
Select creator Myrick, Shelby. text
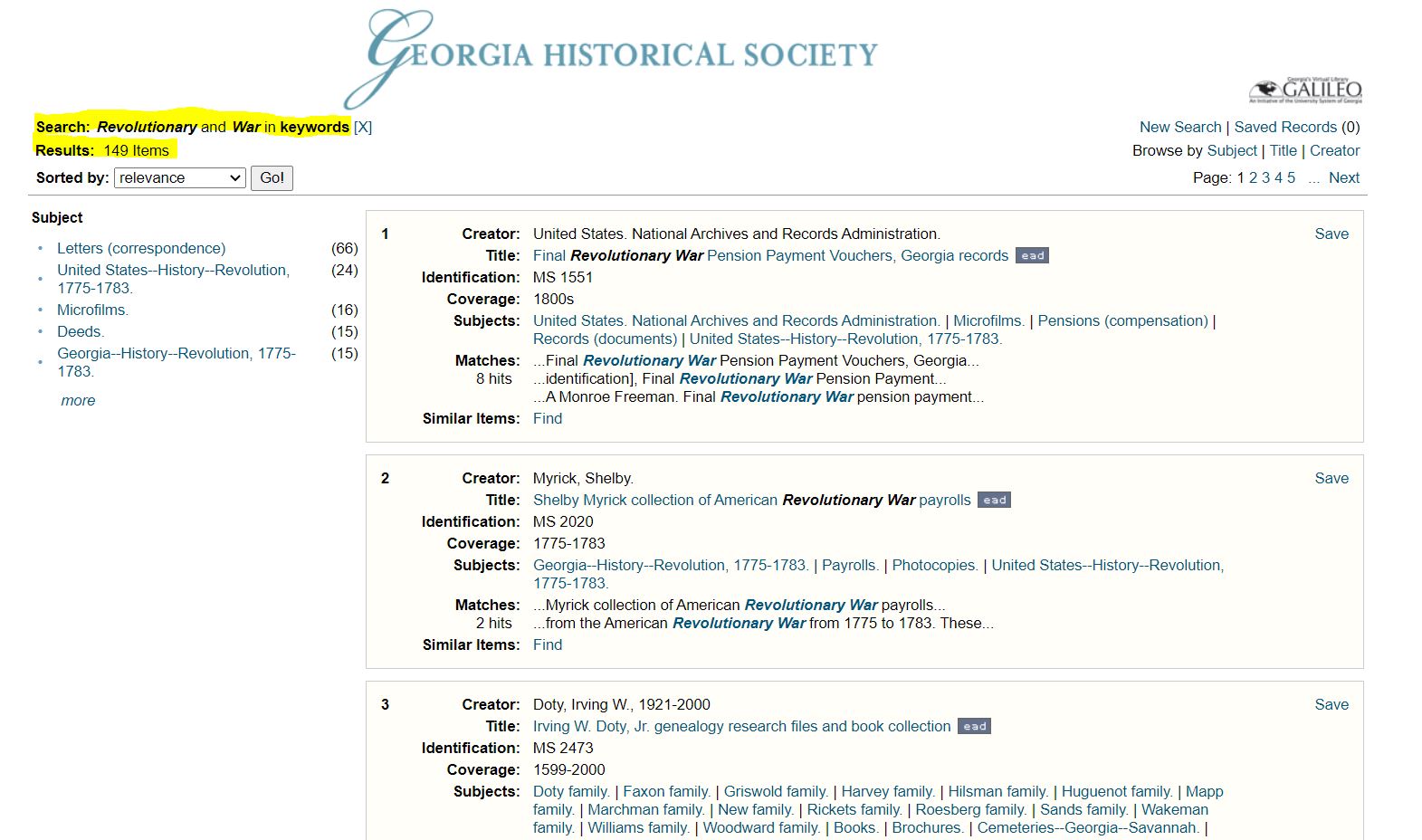coord(583,478)
